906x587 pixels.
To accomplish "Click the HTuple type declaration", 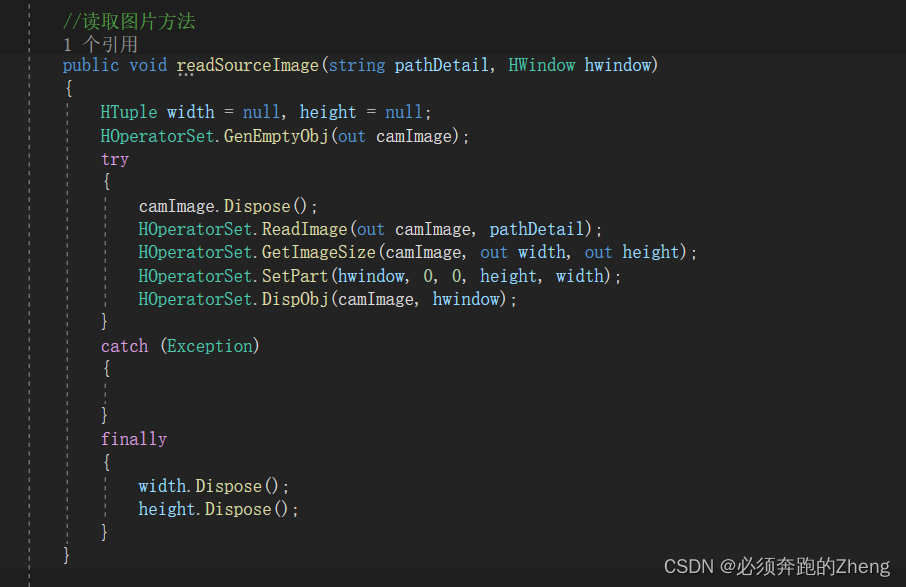I will pos(128,112).
